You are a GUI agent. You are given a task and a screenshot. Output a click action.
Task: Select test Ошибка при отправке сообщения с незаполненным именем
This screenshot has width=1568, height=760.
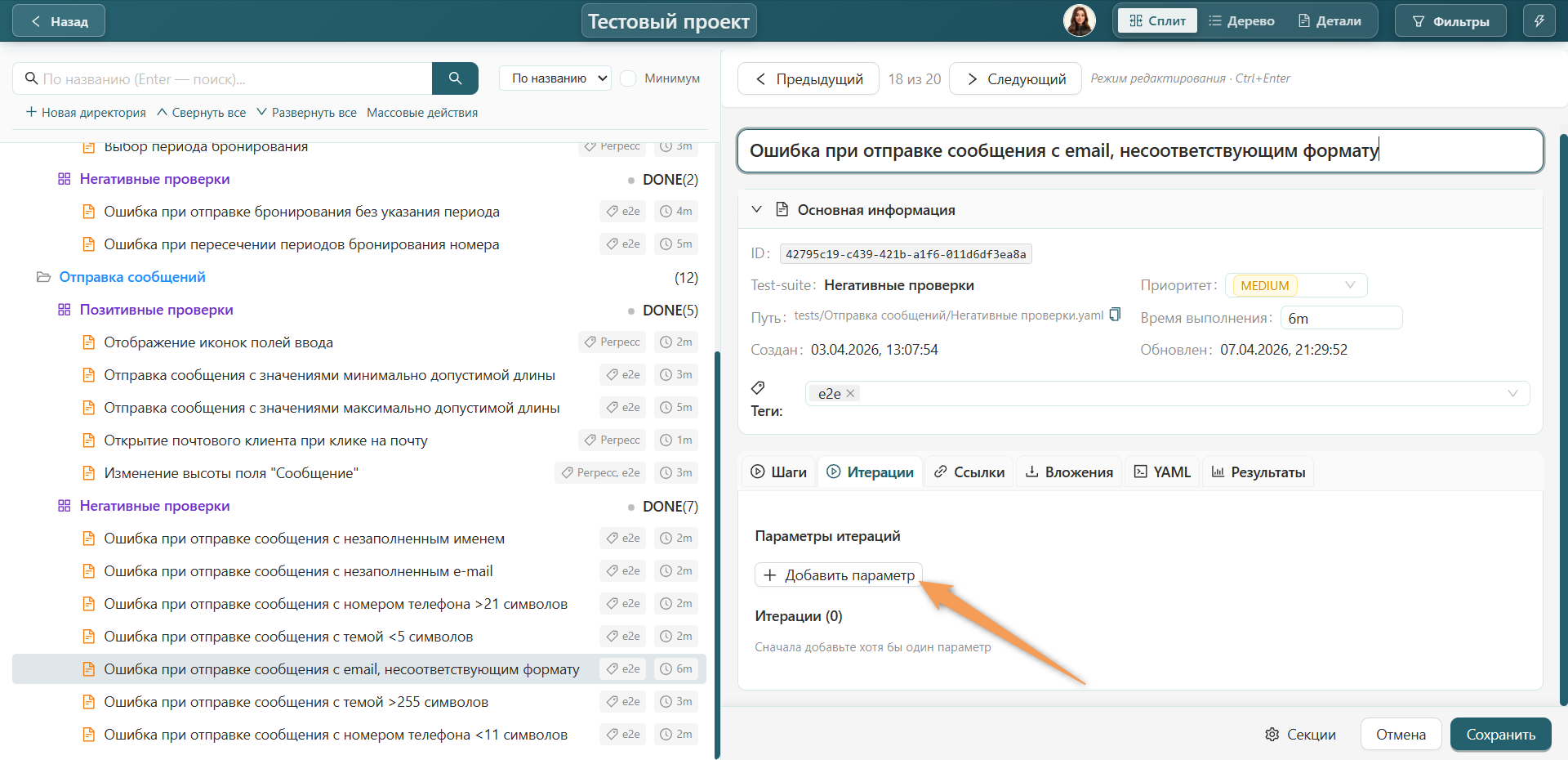304,539
